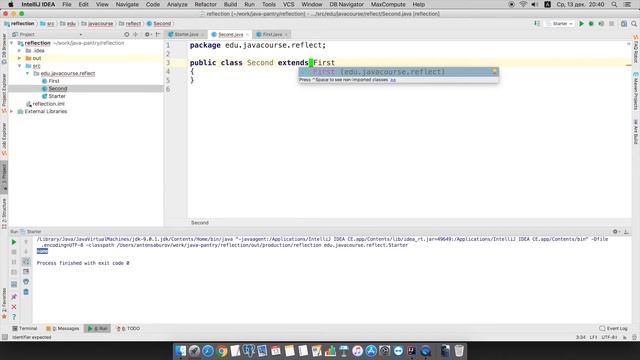Collapse the src folder
640x360 pixels.
coord(20,66)
